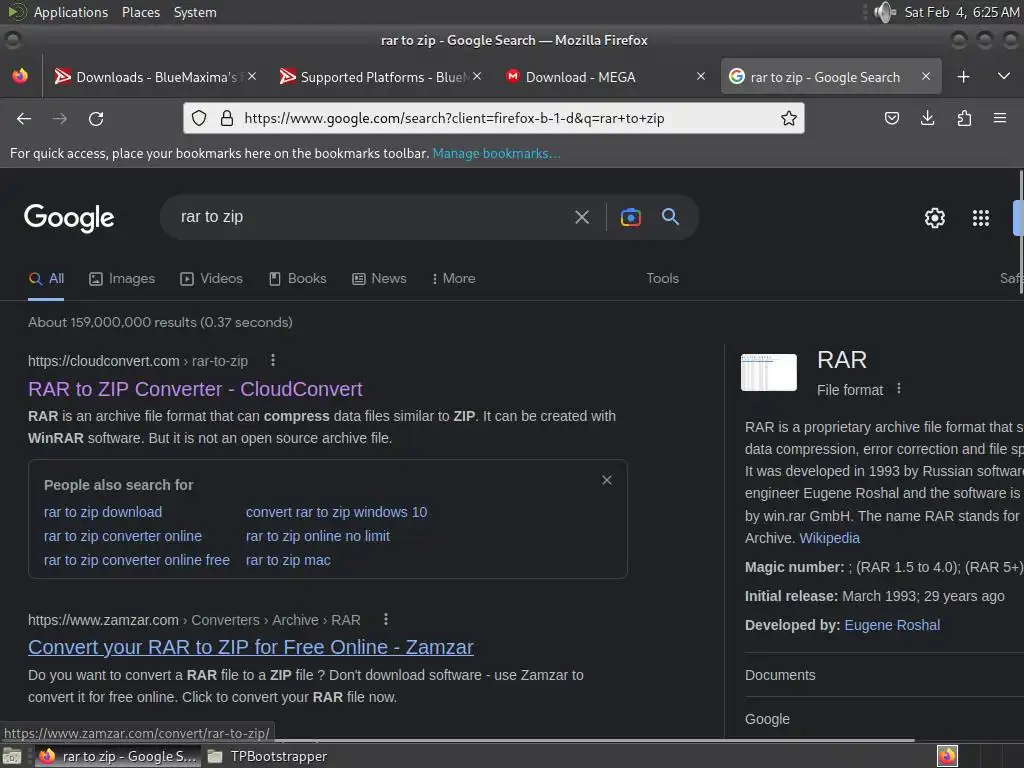Viewport: 1024px width, 768px height.
Task: Open the date and time clock
Action: click(961, 12)
